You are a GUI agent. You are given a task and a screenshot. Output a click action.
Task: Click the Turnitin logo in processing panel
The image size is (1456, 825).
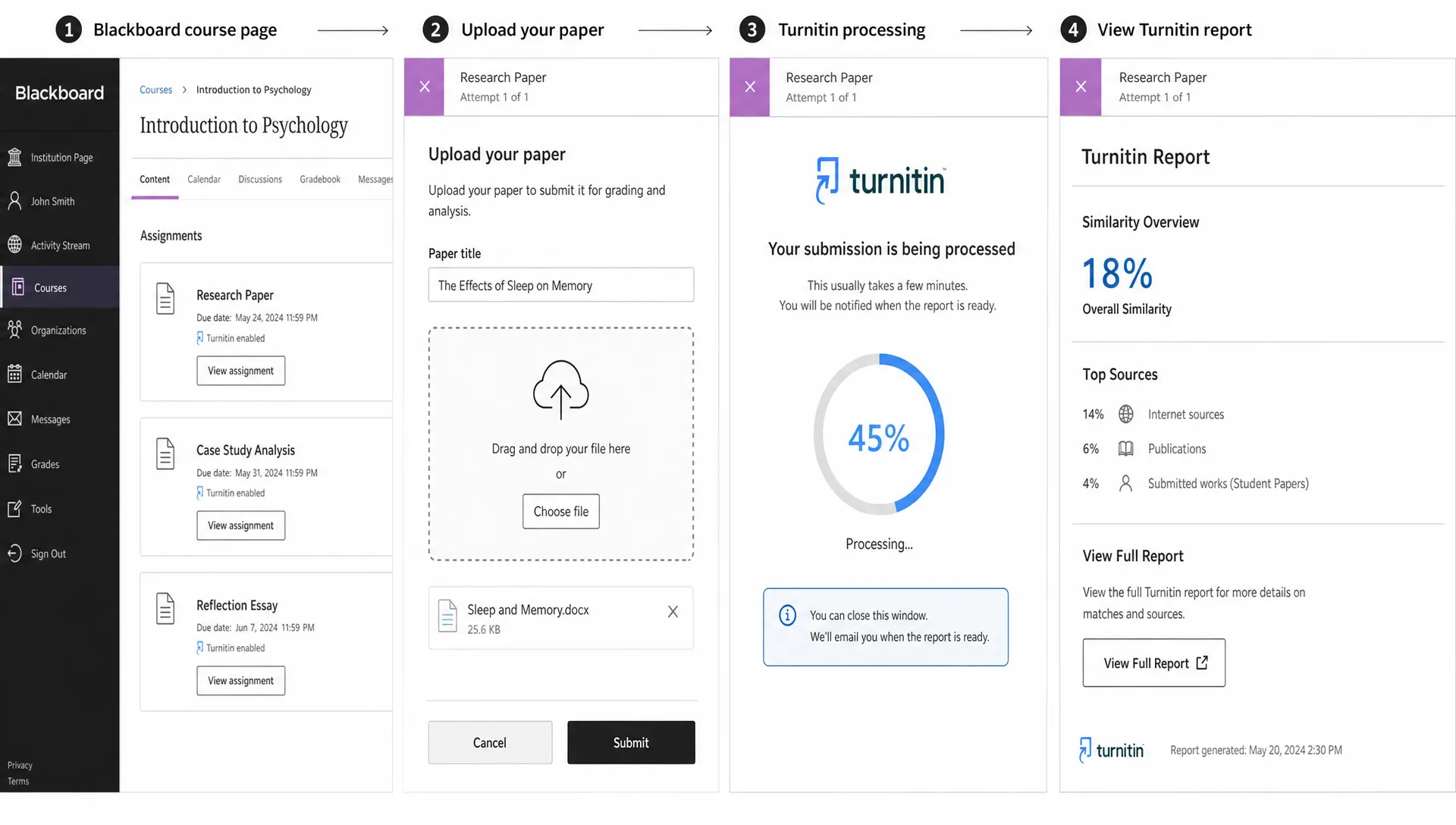pyautogui.click(x=880, y=180)
